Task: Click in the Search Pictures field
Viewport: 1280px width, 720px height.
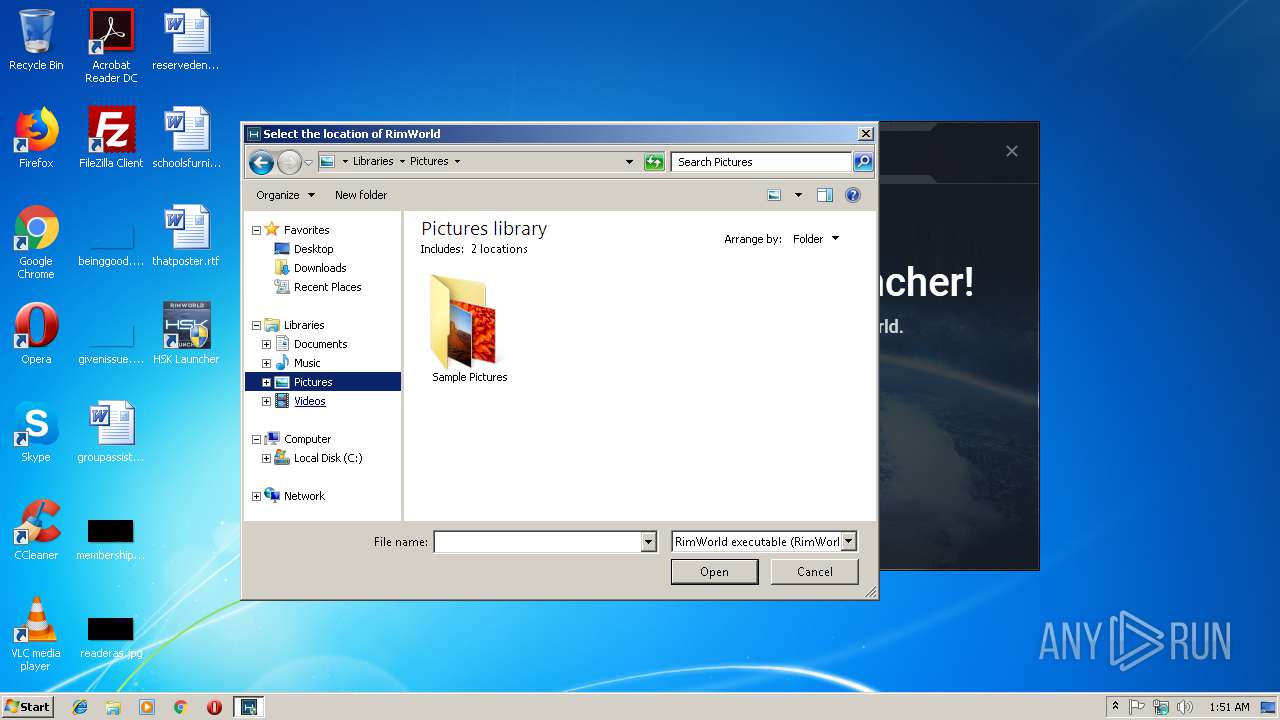Action: pyautogui.click(x=761, y=162)
